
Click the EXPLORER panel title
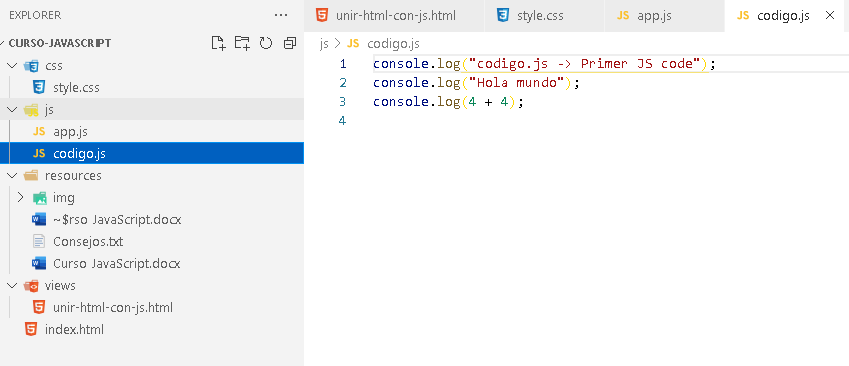[x=35, y=15]
